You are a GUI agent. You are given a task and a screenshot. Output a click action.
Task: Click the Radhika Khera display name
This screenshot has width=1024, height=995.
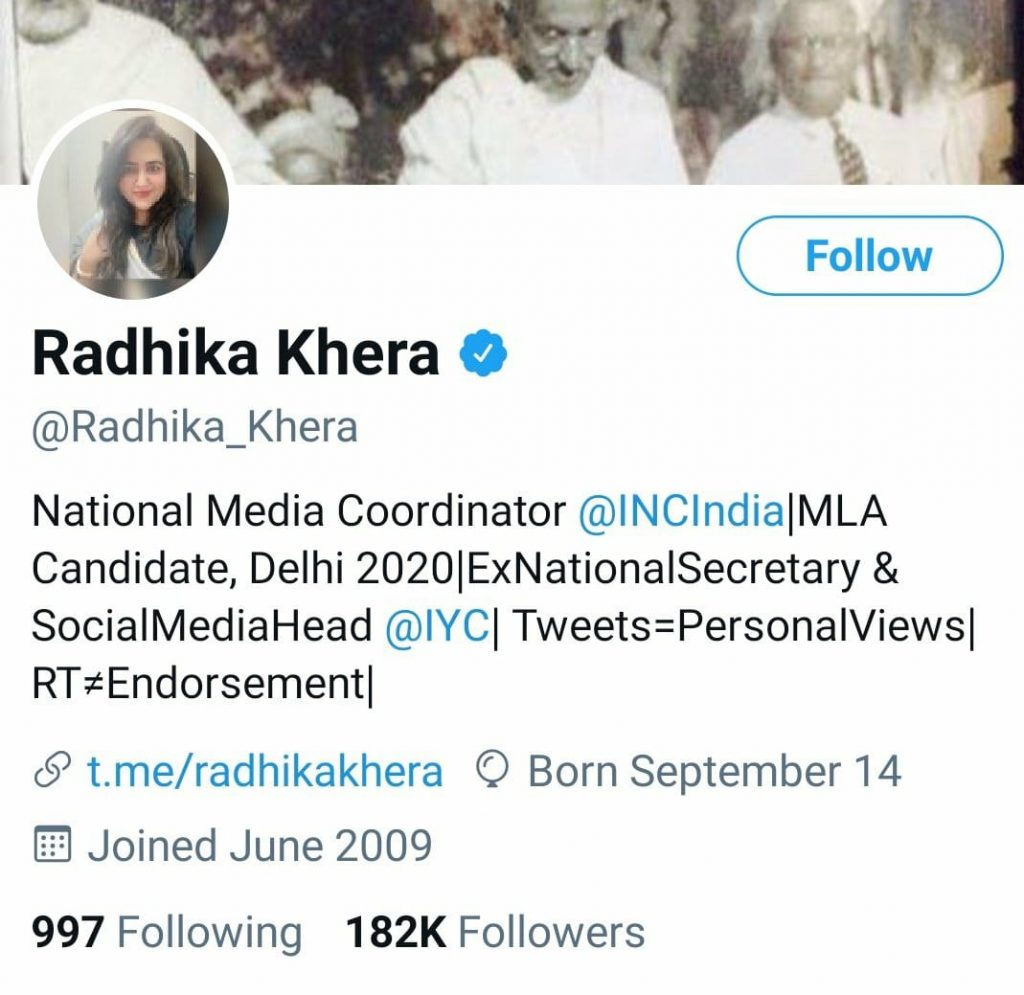pos(236,353)
